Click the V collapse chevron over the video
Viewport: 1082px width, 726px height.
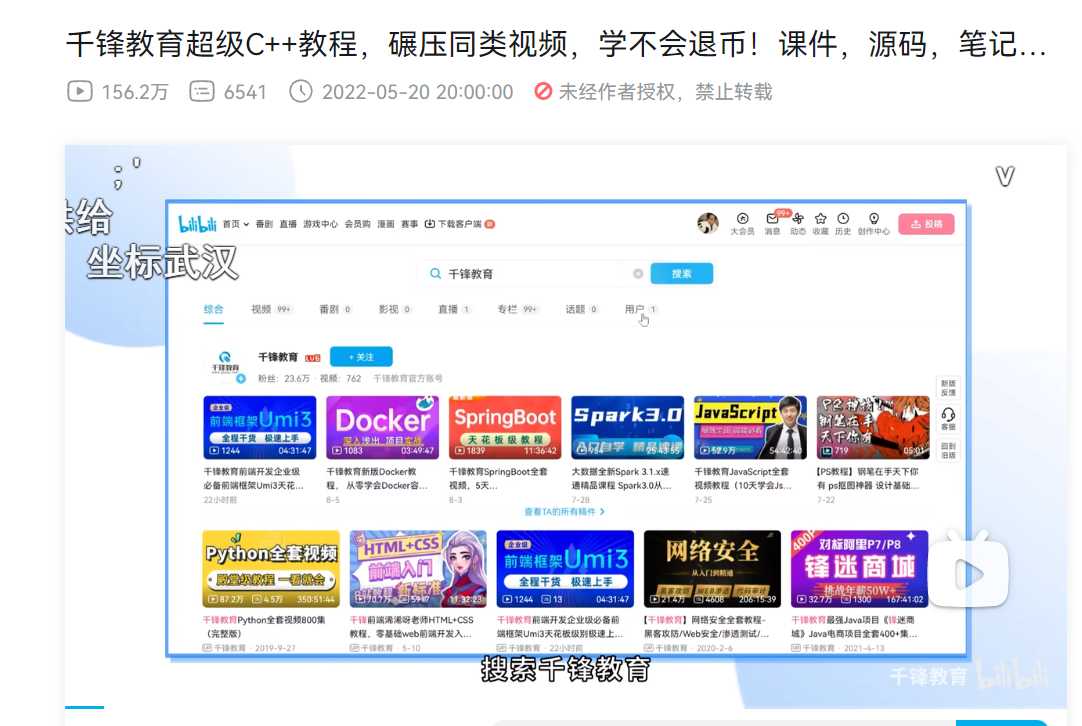(x=1005, y=177)
